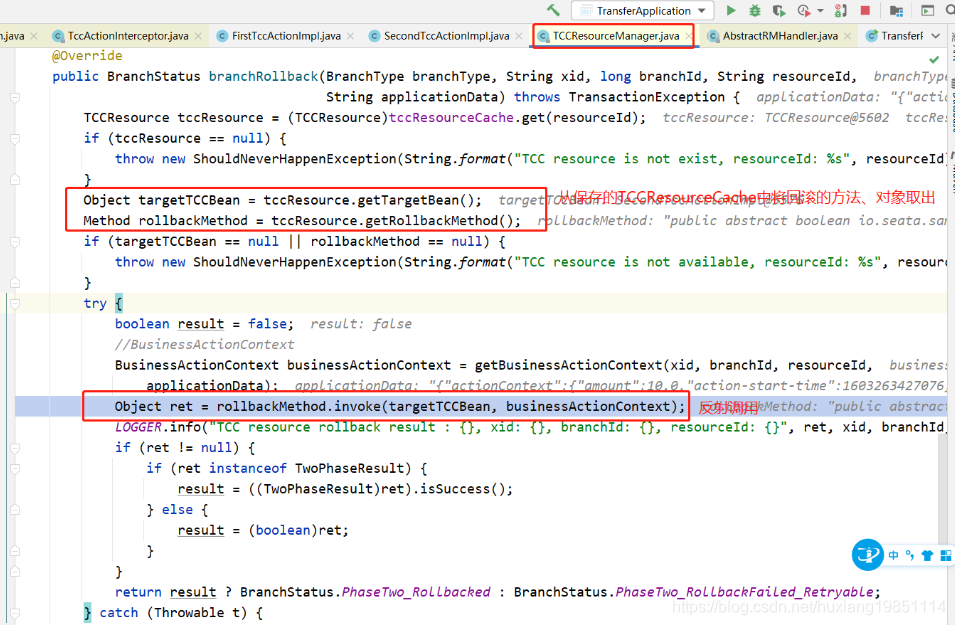Click the runnable class icon on TransferF tab
The height and width of the screenshot is (625, 955).
pyautogui.click(x=872, y=36)
